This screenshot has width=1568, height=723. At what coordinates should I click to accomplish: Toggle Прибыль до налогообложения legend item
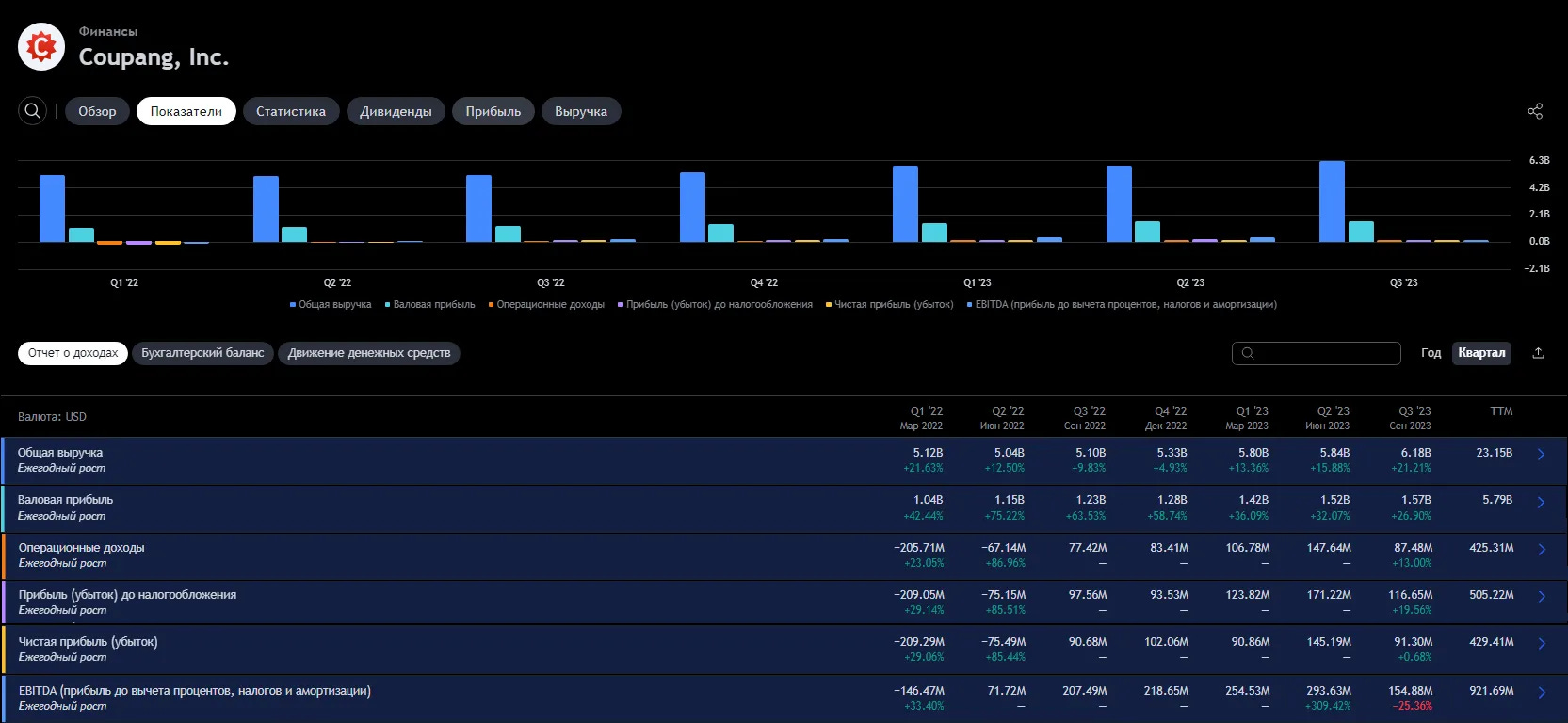(x=715, y=304)
